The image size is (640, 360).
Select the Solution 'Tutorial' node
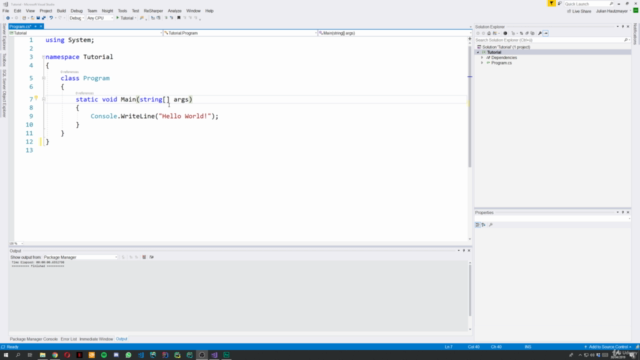point(506,47)
